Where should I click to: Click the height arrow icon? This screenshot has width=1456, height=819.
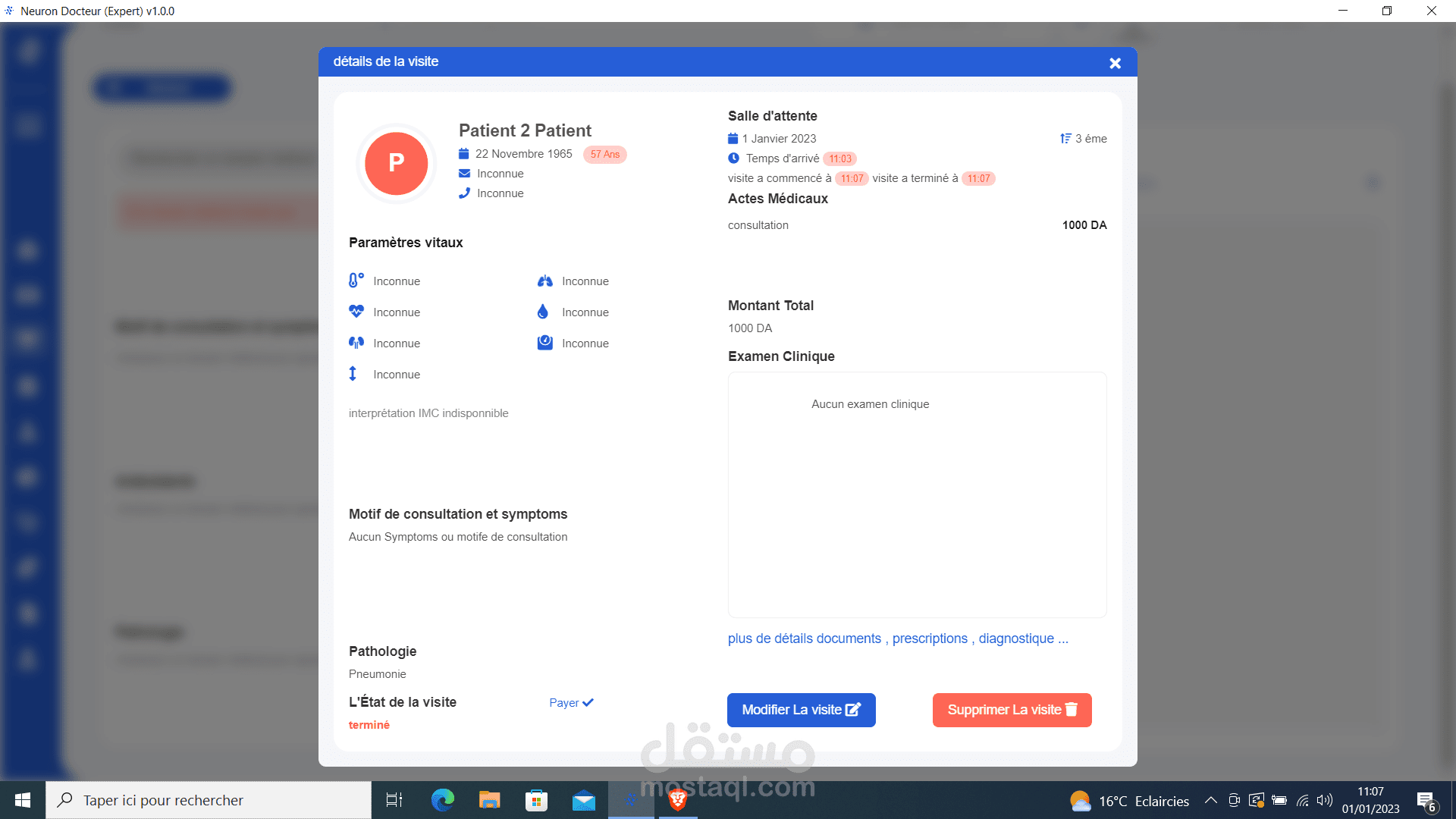pos(353,374)
